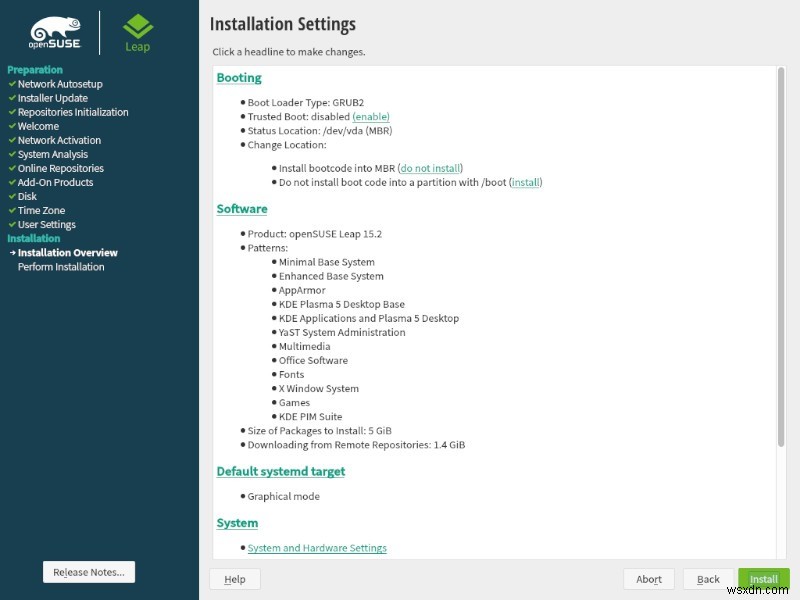Image resolution: width=800 pixels, height=600 pixels.
Task: Open the Software settings heading
Action: click(244, 209)
